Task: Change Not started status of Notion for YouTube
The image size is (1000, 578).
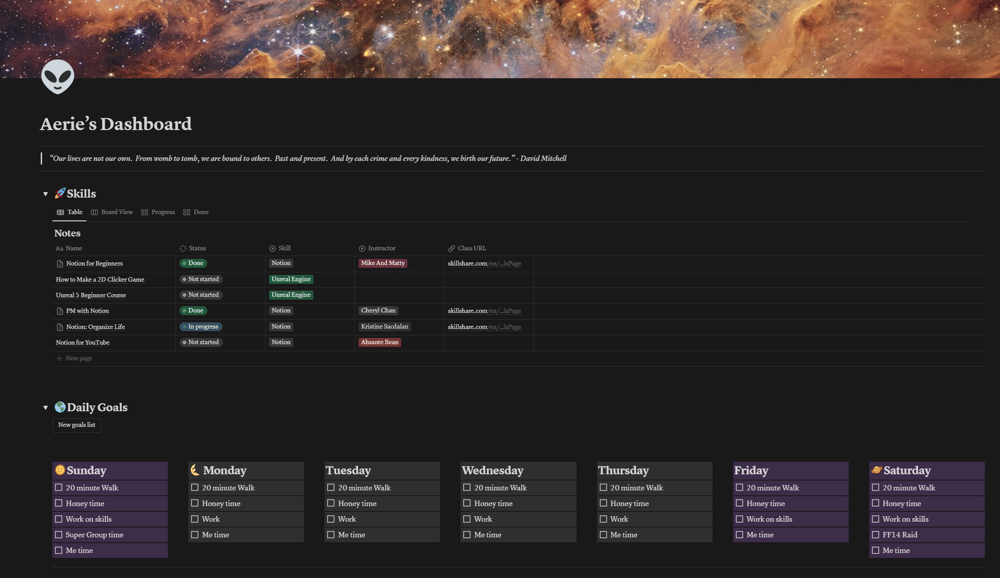Action: [x=201, y=343]
